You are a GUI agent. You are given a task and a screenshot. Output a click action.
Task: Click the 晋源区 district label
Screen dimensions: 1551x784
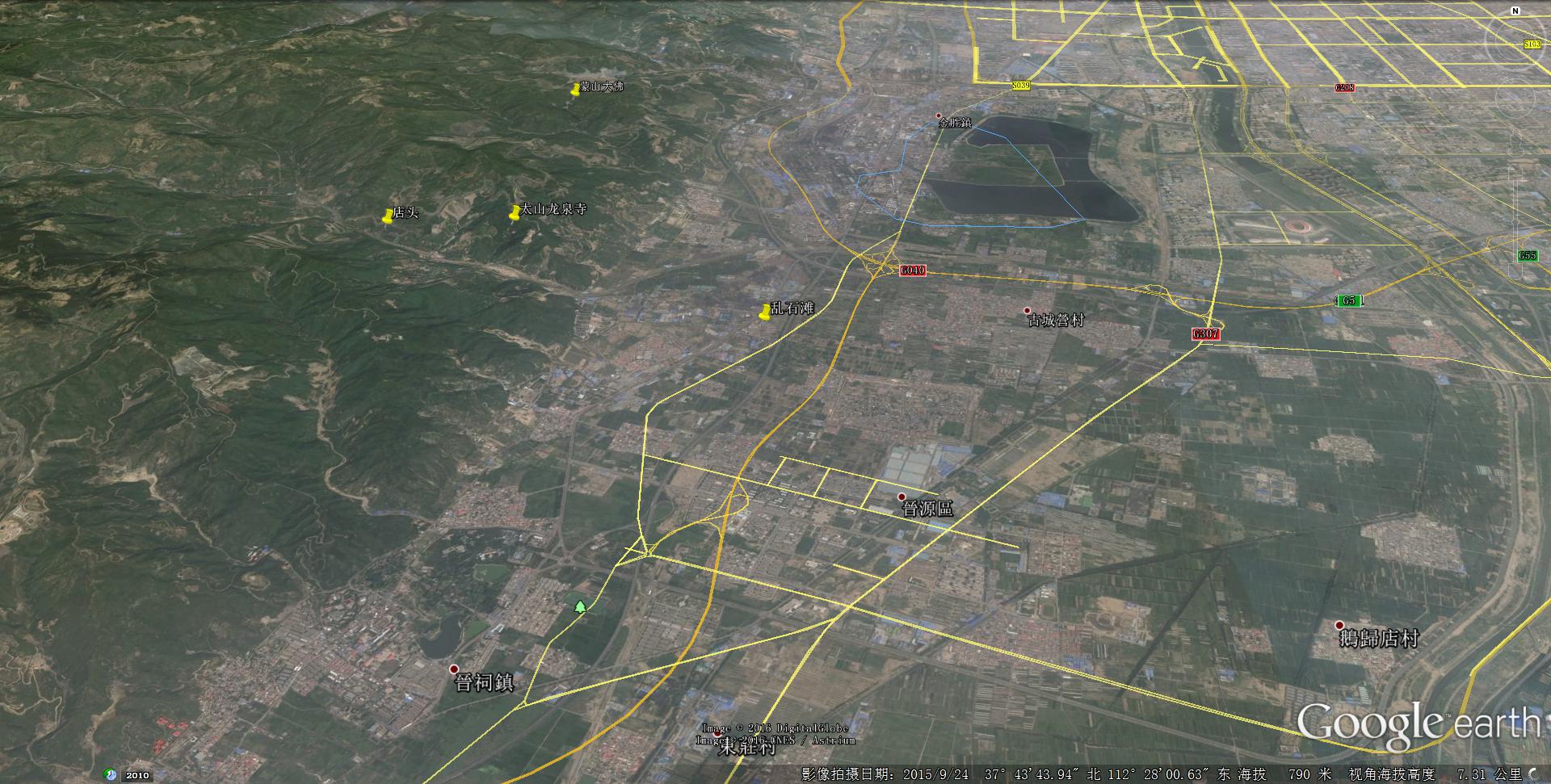click(927, 509)
